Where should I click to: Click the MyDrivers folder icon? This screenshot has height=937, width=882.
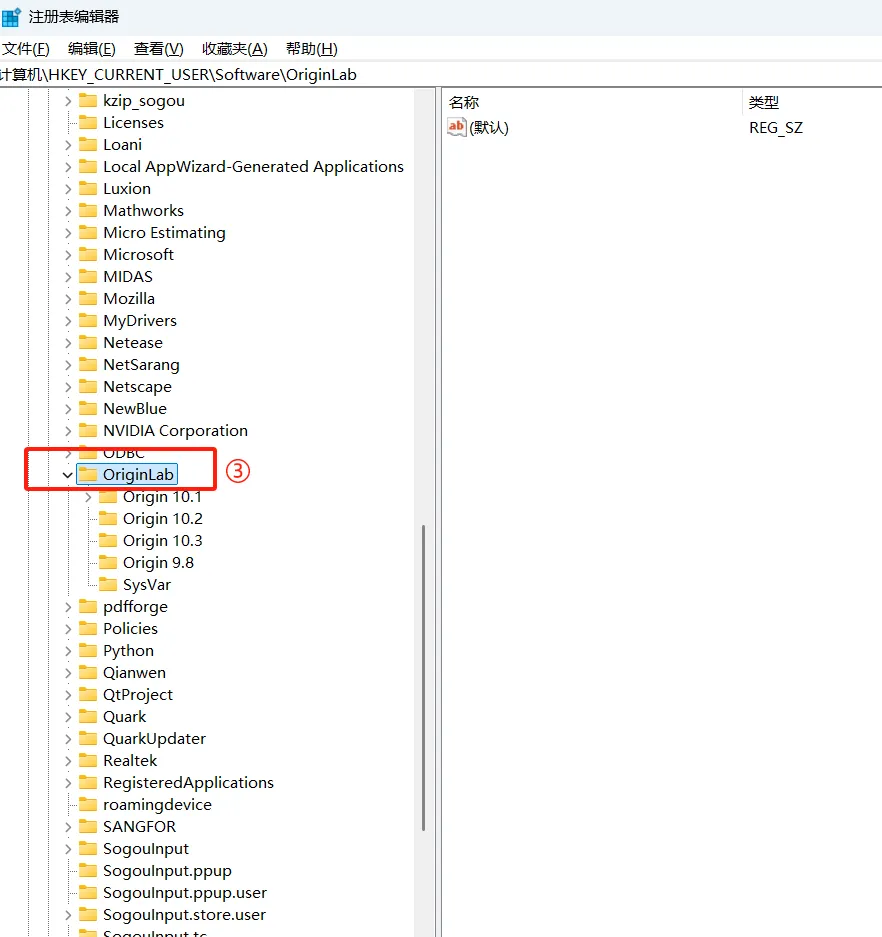point(88,320)
